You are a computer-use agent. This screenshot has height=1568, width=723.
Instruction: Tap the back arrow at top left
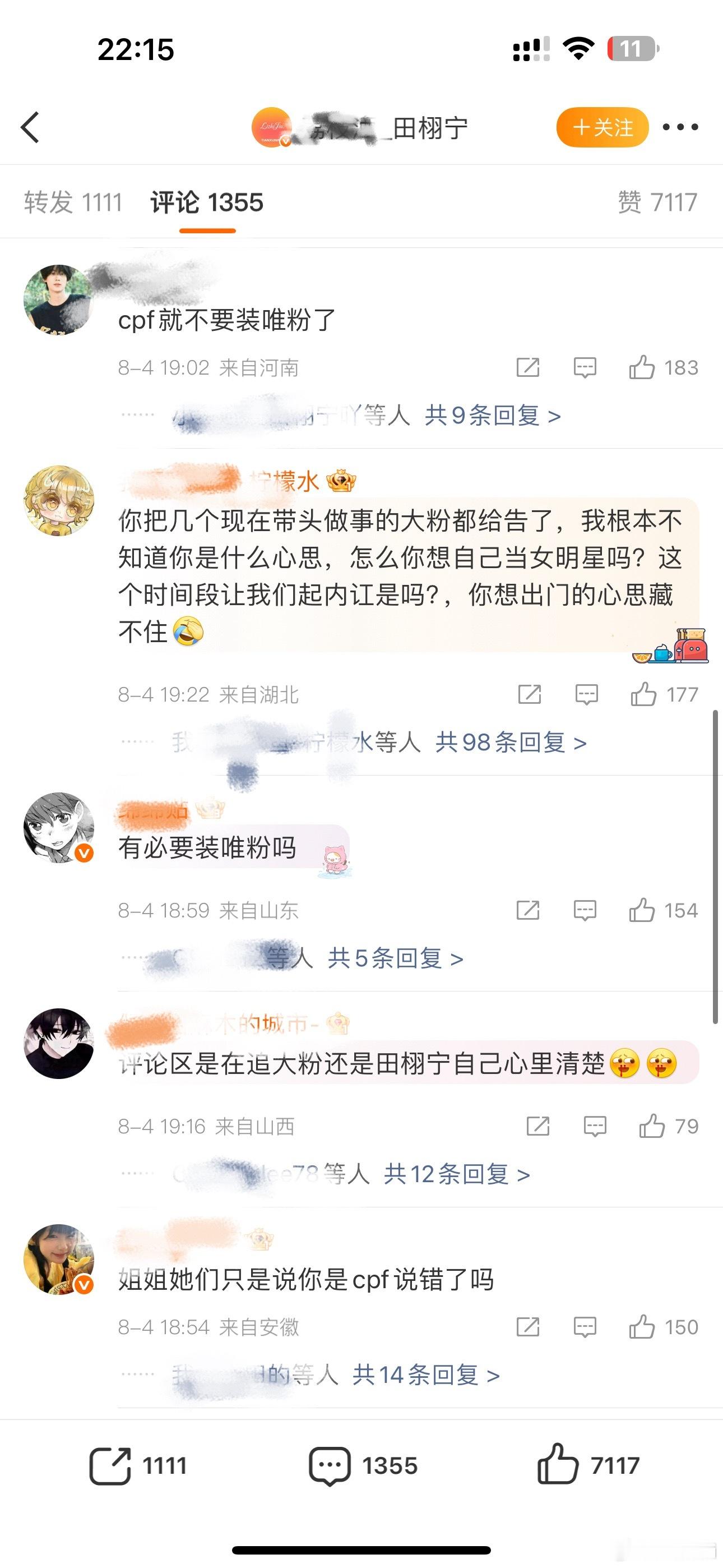coord(30,127)
